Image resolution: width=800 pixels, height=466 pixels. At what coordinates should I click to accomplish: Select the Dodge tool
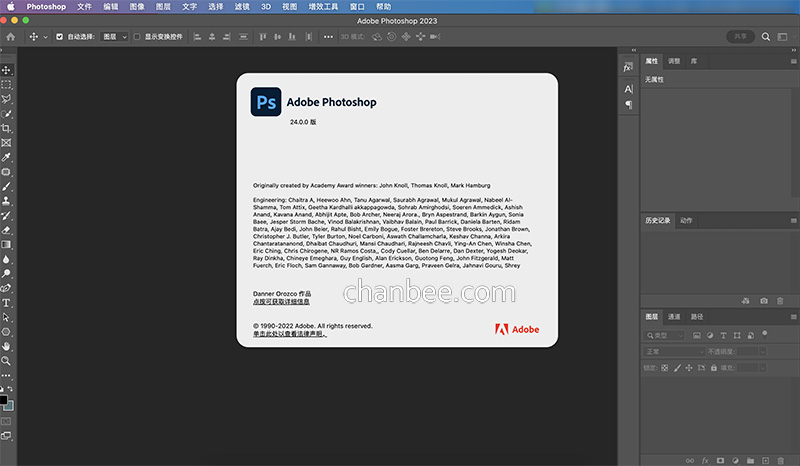(x=6, y=274)
